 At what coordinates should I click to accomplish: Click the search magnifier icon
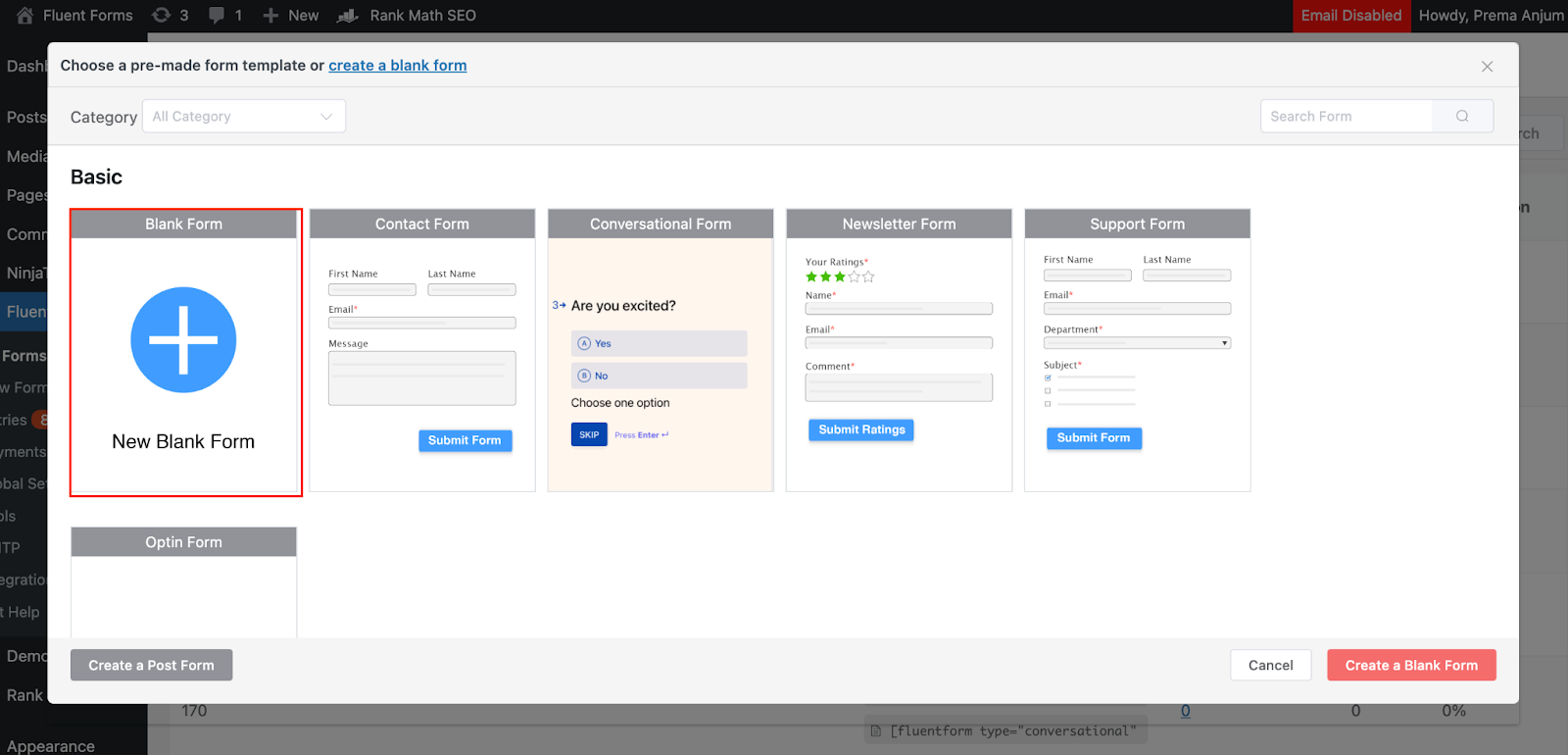tap(1462, 116)
